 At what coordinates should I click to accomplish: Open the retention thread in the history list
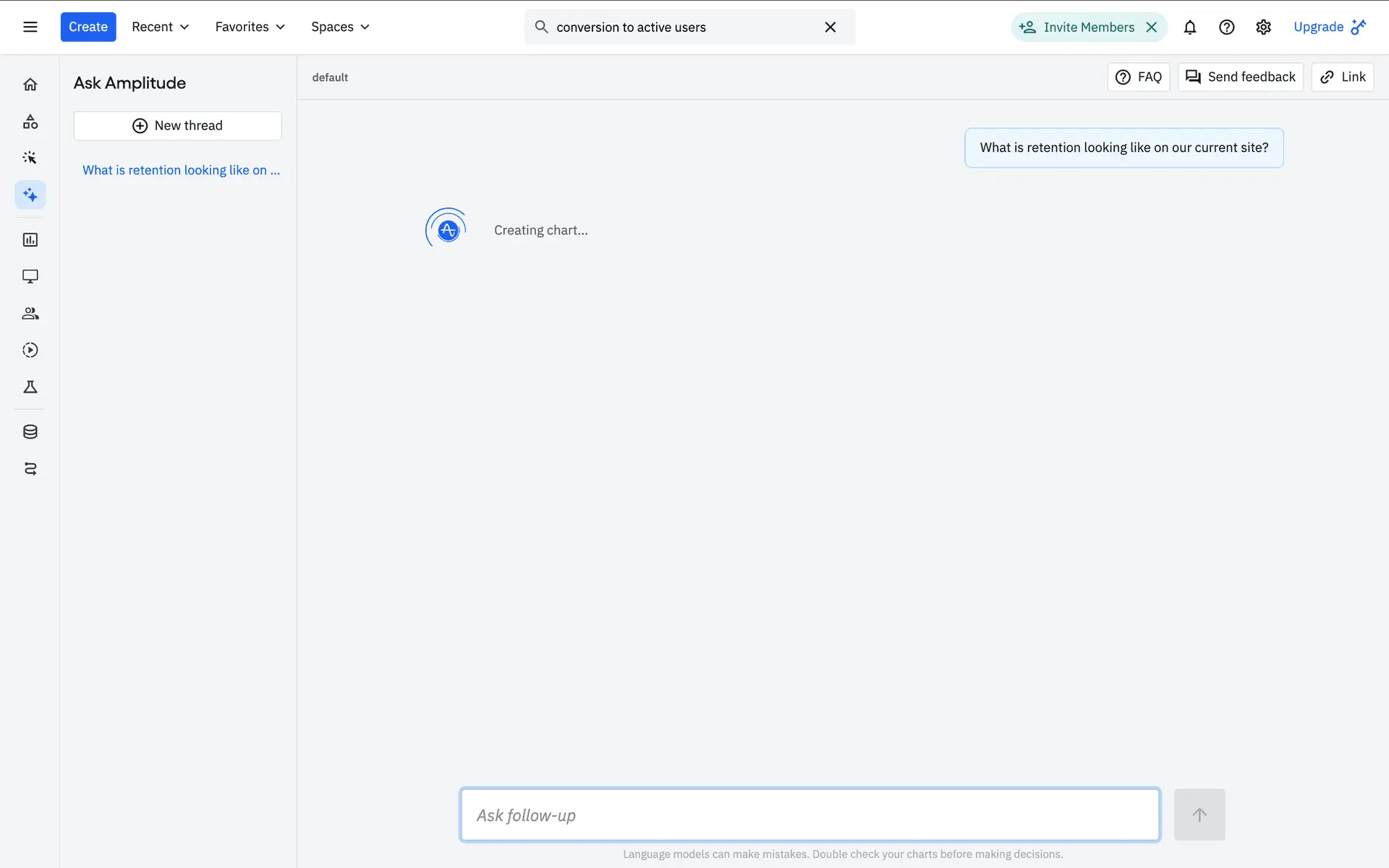point(181,170)
